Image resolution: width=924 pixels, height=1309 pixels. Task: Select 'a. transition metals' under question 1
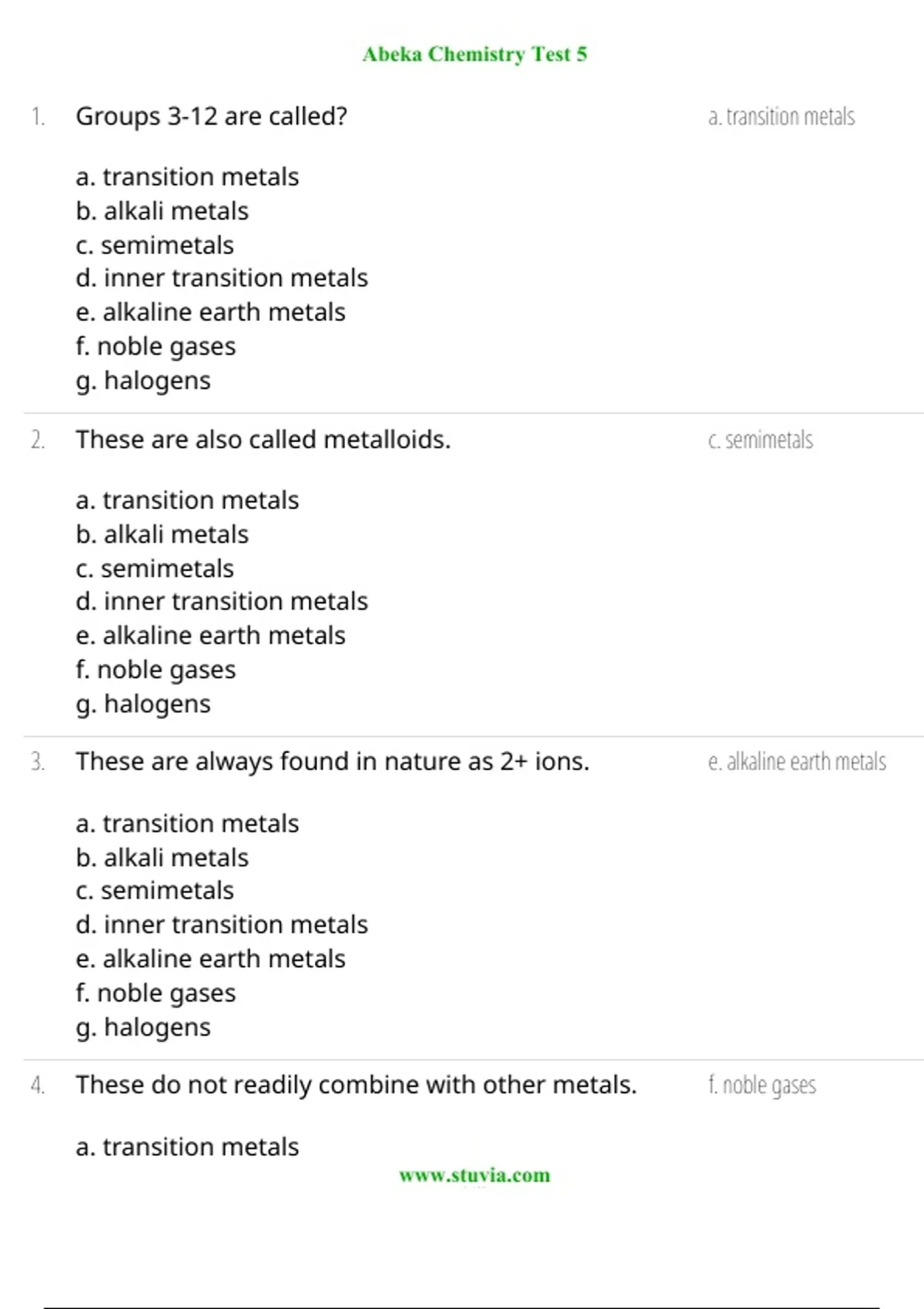pos(187,177)
